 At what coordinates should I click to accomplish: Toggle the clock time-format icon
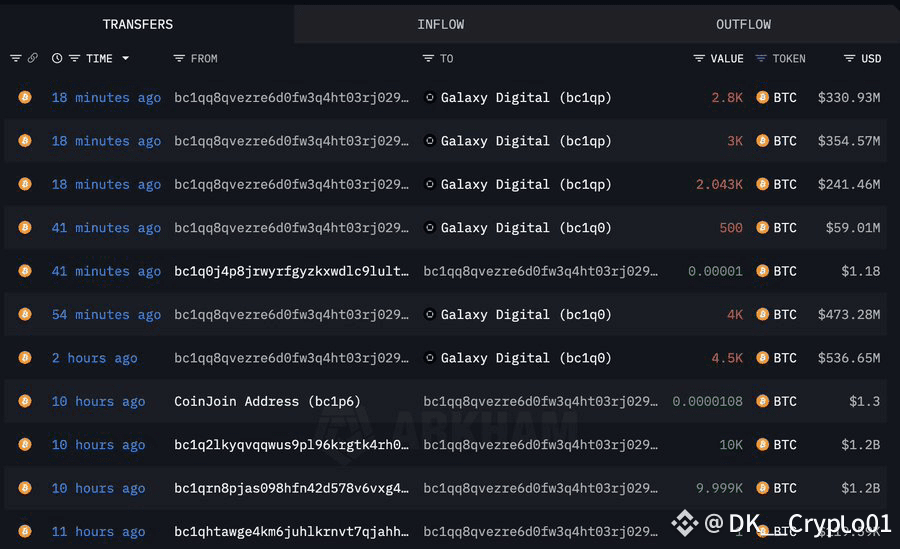coord(57,58)
